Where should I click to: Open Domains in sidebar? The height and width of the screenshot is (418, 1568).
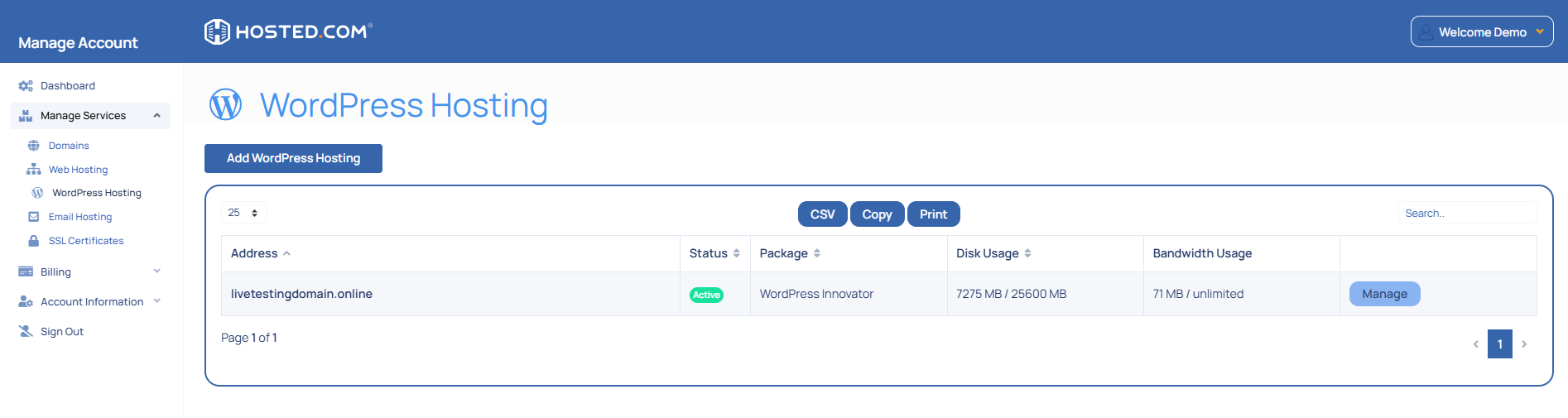[x=69, y=146]
